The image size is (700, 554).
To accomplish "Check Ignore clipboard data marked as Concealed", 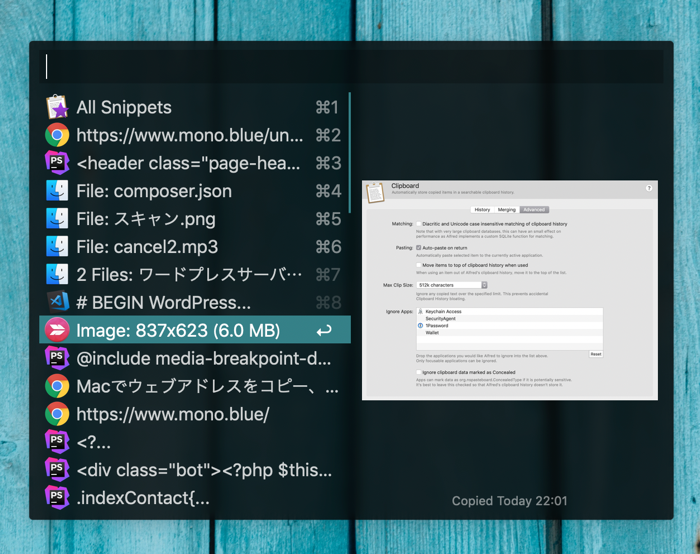I will [x=418, y=371].
